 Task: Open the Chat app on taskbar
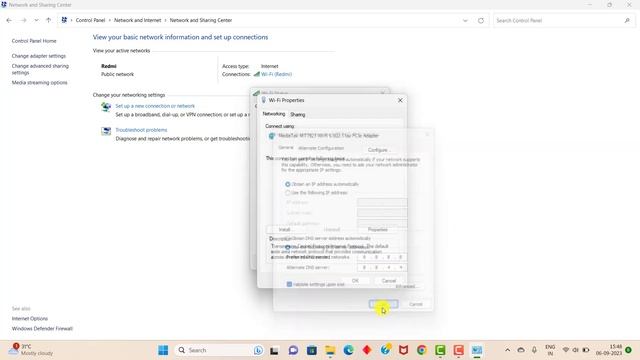(293, 350)
